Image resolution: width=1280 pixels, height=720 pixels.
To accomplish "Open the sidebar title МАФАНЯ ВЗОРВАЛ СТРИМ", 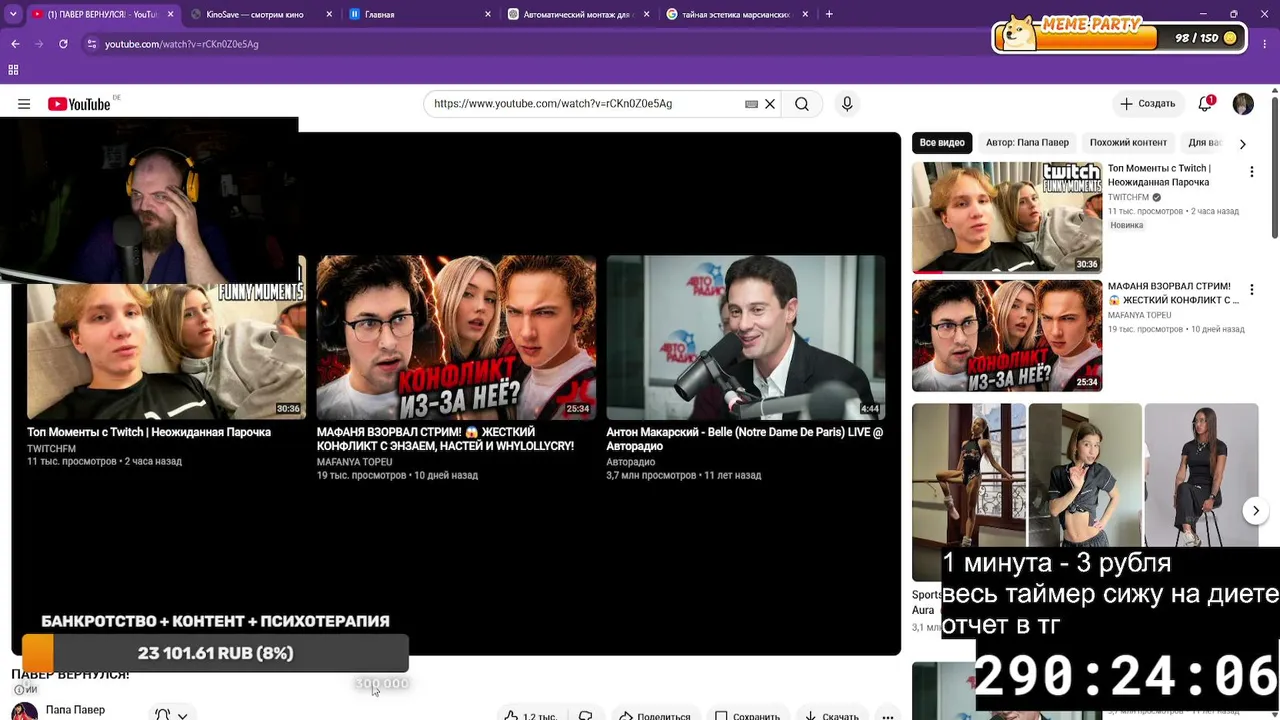I will 1173,293.
